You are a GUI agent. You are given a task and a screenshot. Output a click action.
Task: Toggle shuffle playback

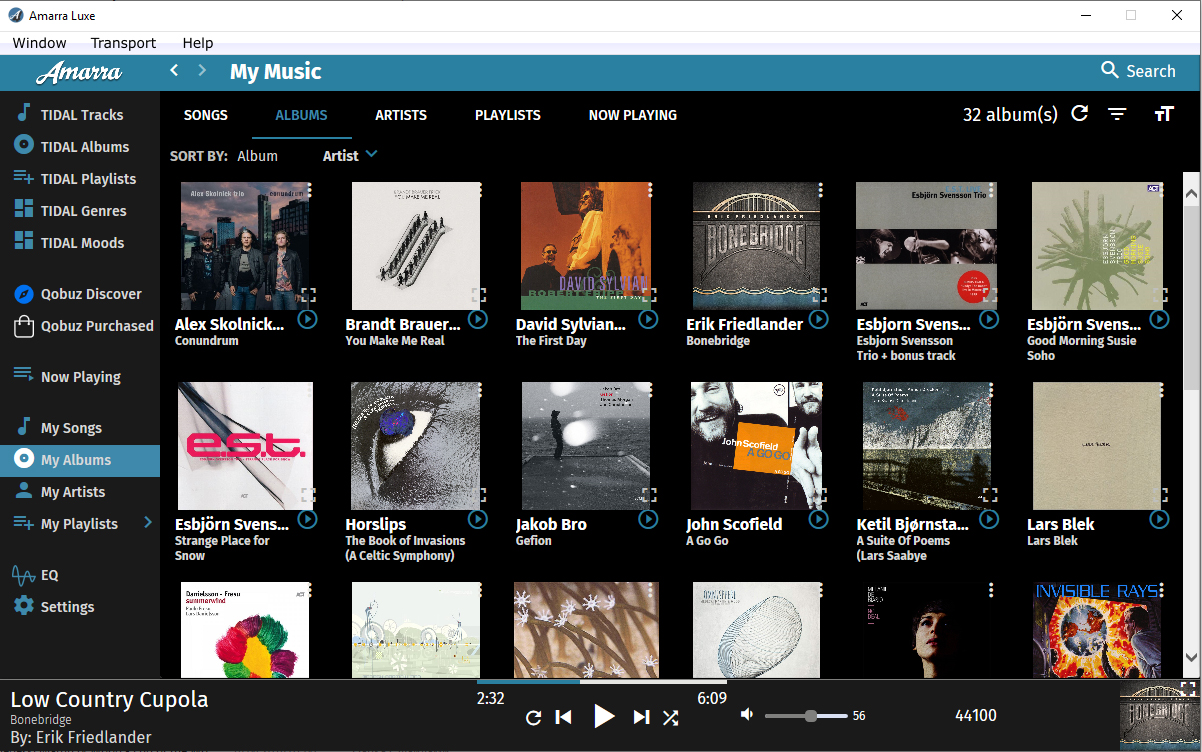[x=671, y=717]
